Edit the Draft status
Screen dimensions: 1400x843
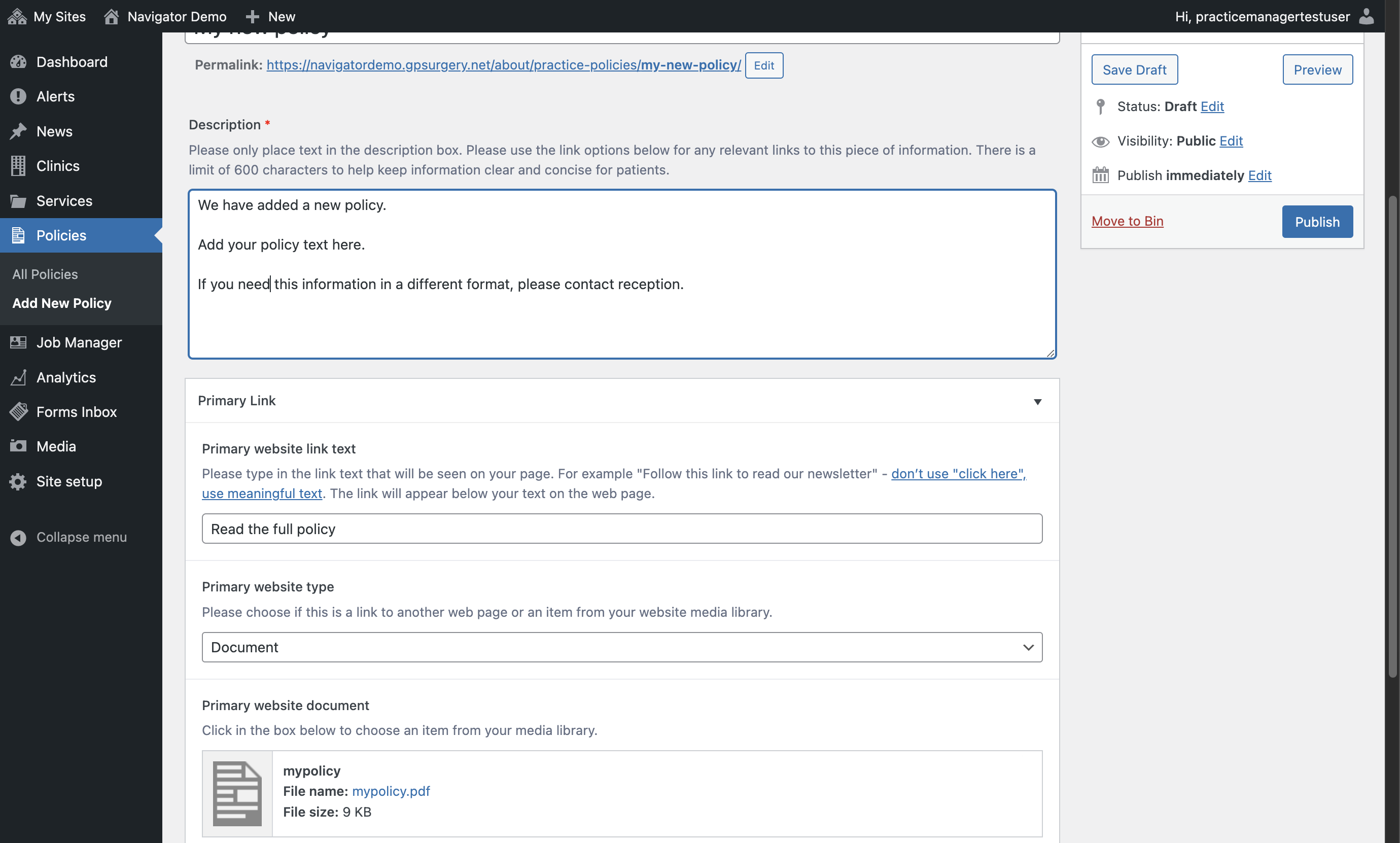tap(1212, 106)
